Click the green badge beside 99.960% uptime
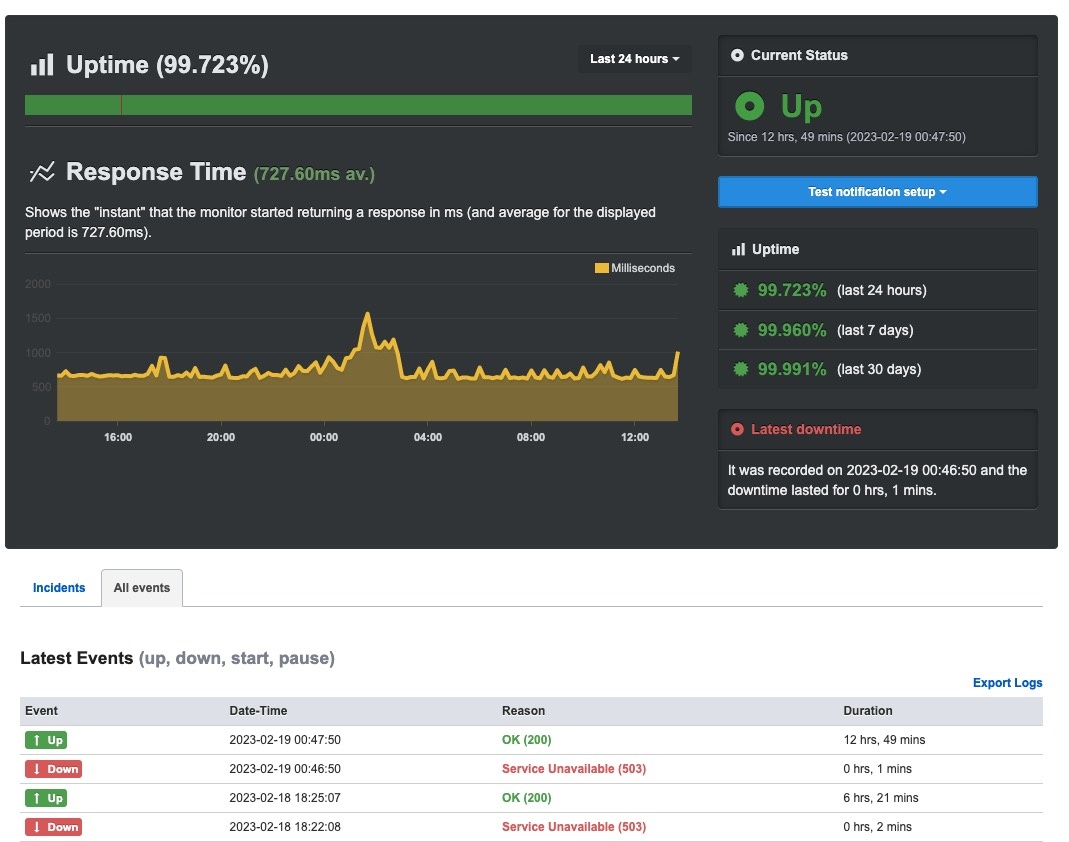1069x842 pixels. (x=741, y=330)
